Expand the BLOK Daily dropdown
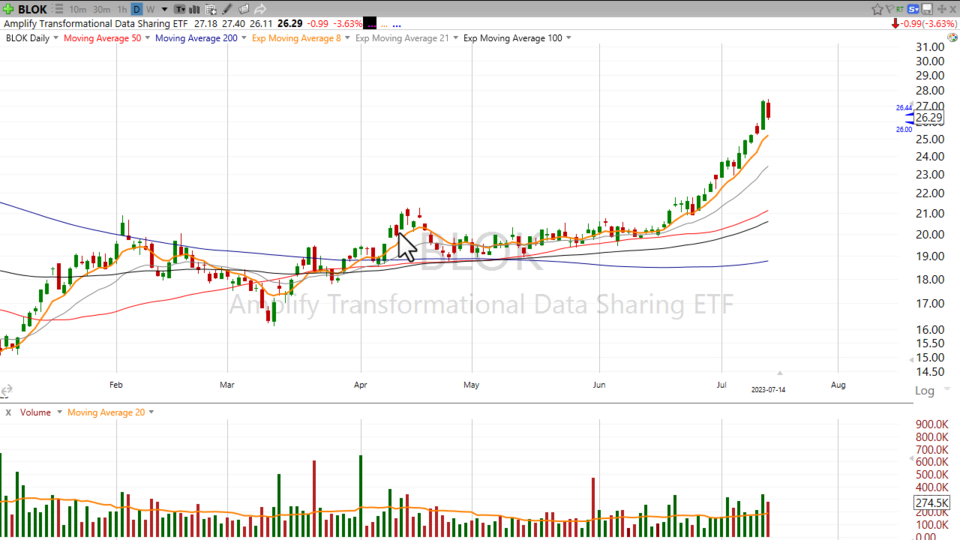 (56, 38)
